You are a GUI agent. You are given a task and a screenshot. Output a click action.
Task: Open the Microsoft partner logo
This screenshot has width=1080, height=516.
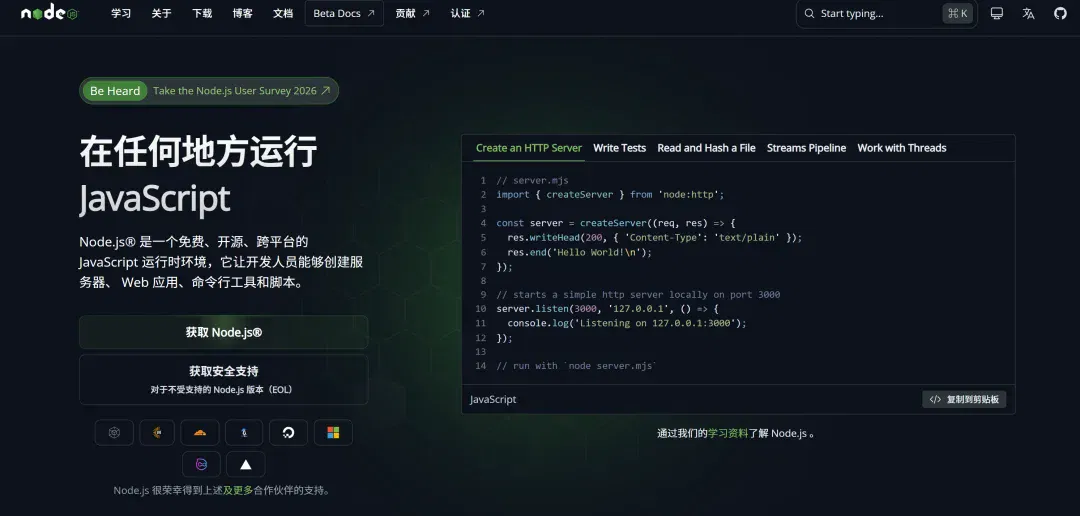pyautogui.click(x=333, y=433)
